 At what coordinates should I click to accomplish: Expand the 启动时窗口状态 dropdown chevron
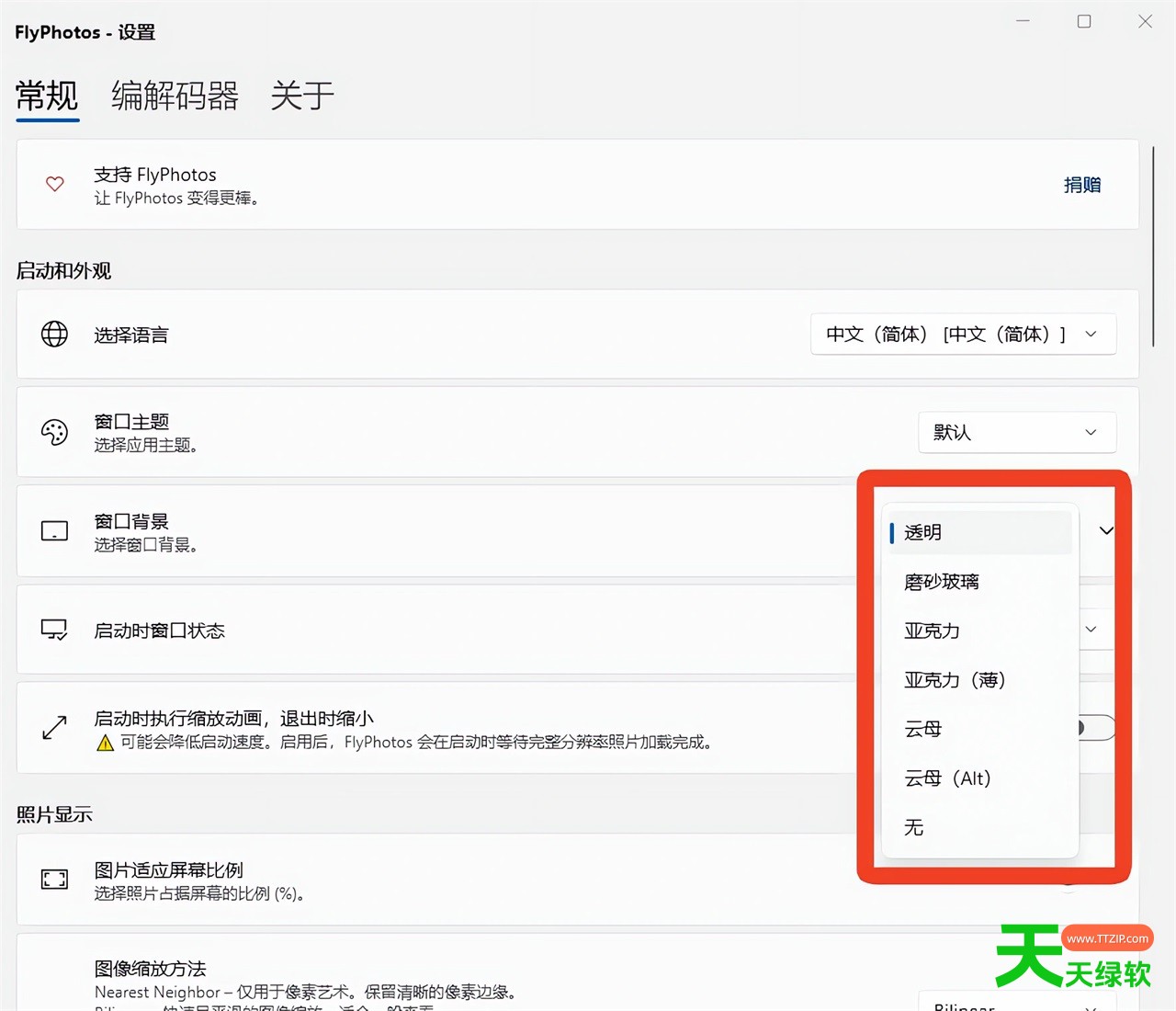point(1091,630)
